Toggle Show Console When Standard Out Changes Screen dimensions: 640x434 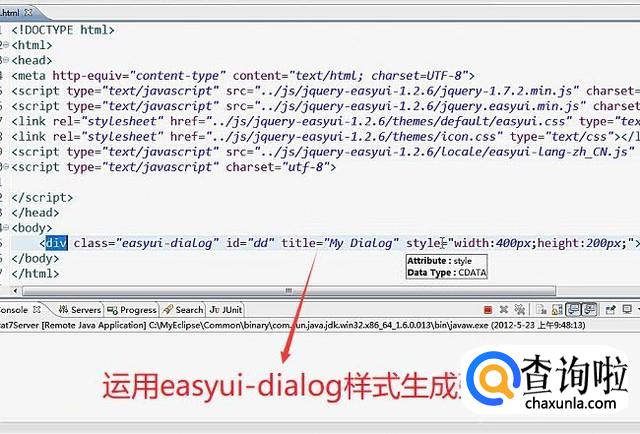573,310
